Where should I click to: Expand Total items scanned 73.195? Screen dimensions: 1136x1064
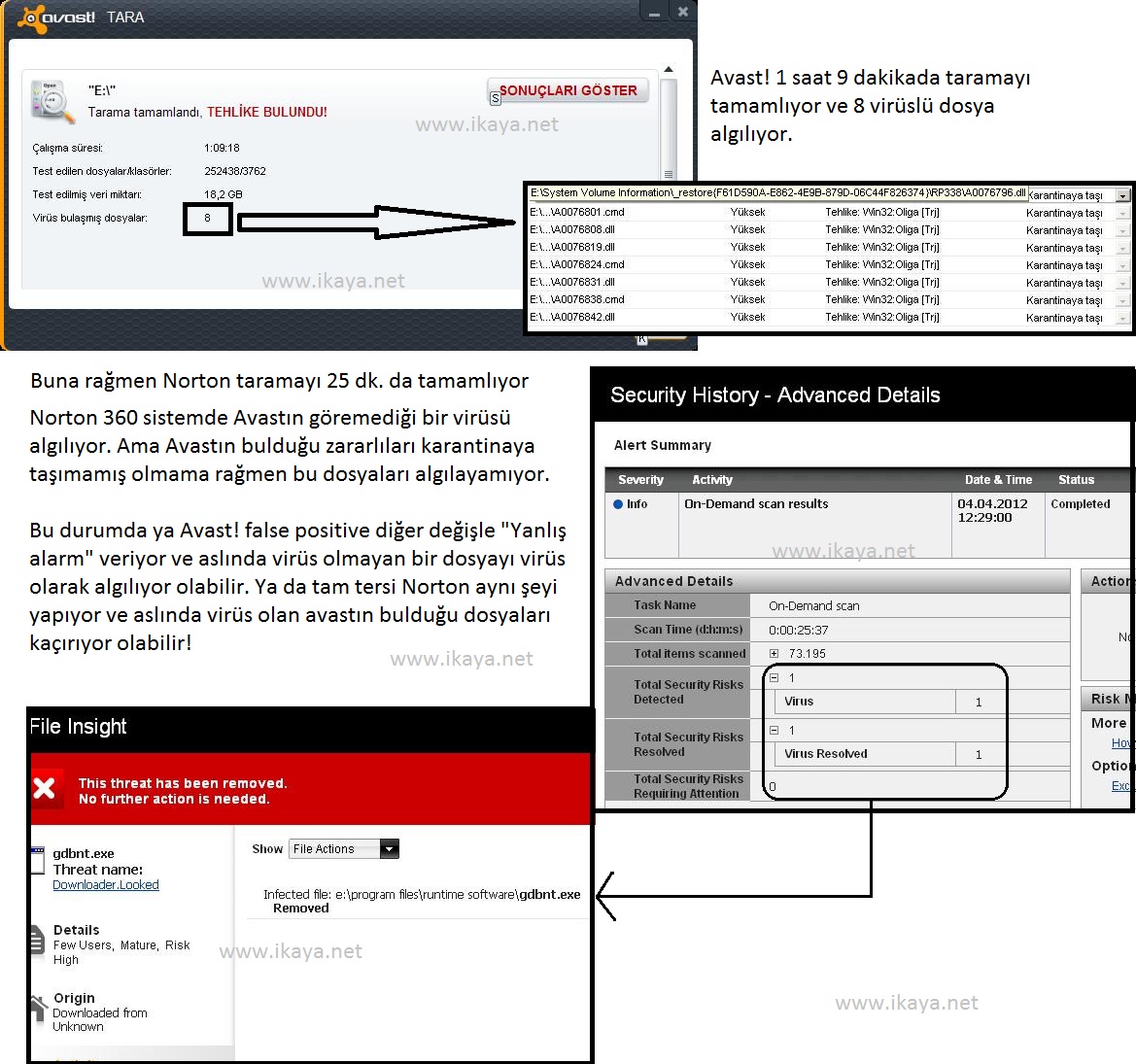[774, 653]
